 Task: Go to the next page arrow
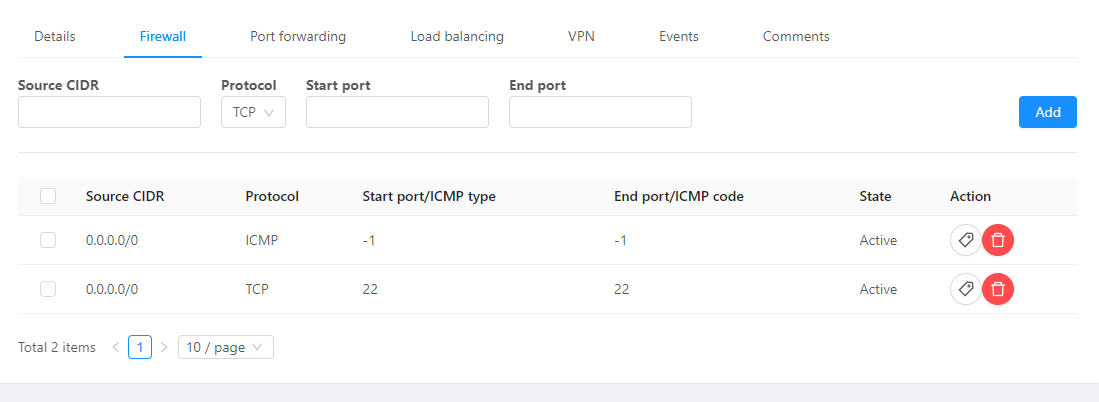[164, 347]
